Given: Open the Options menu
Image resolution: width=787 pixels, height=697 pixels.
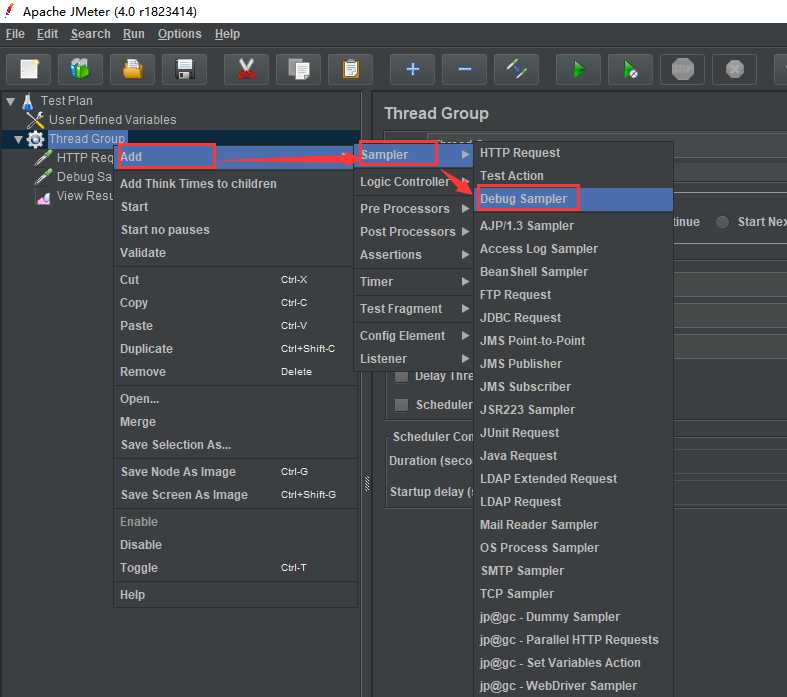Looking at the screenshot, I should [180, 34].
